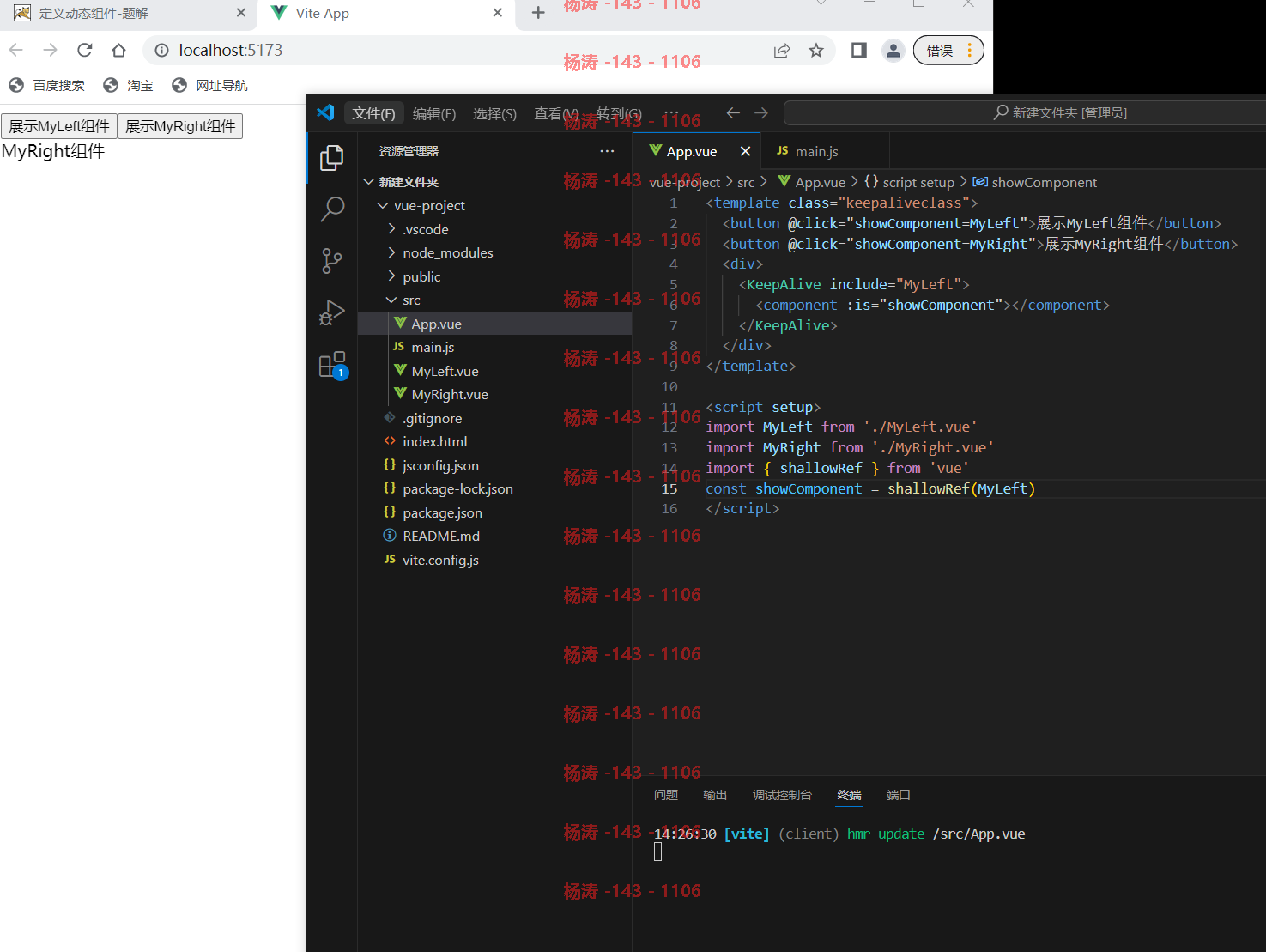This screenshot has height=952, width=1266.
Task: Open .gitignore file
Action: click(x=494, y=418)
